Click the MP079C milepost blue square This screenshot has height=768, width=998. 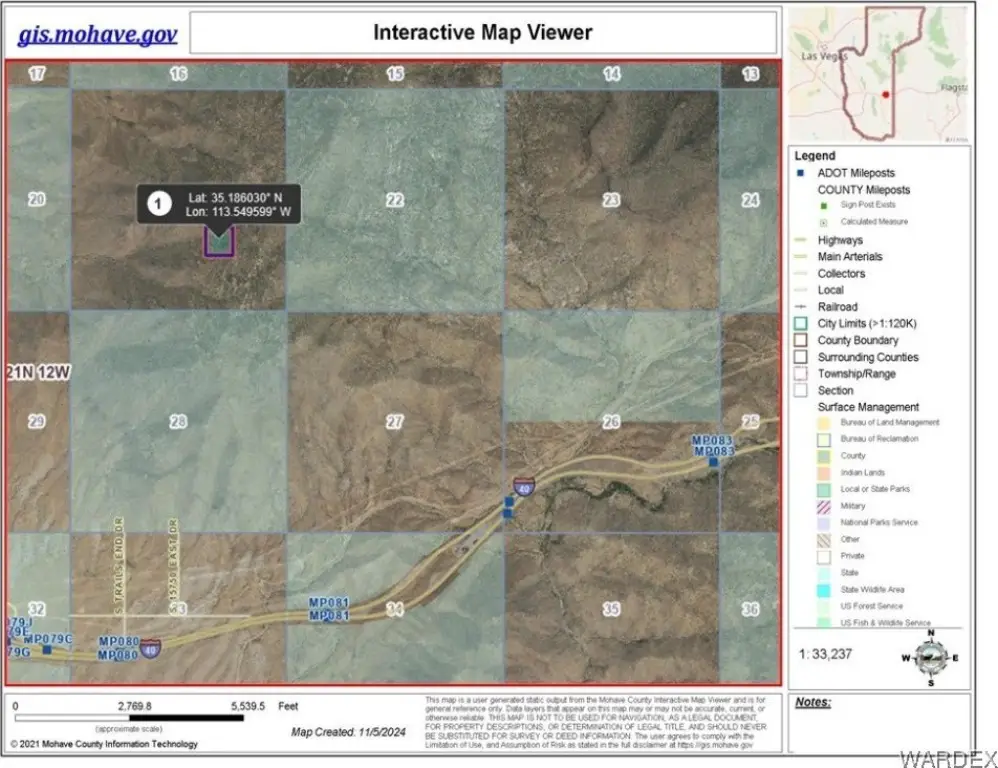coord(47,649)
